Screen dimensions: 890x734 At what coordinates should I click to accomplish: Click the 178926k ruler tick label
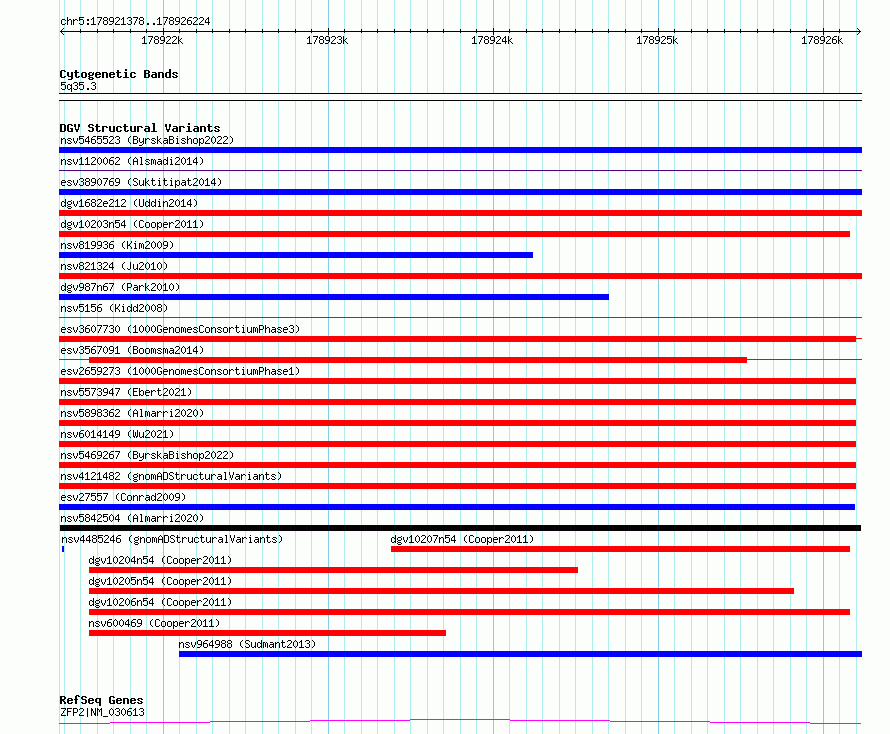coord(822,40)
